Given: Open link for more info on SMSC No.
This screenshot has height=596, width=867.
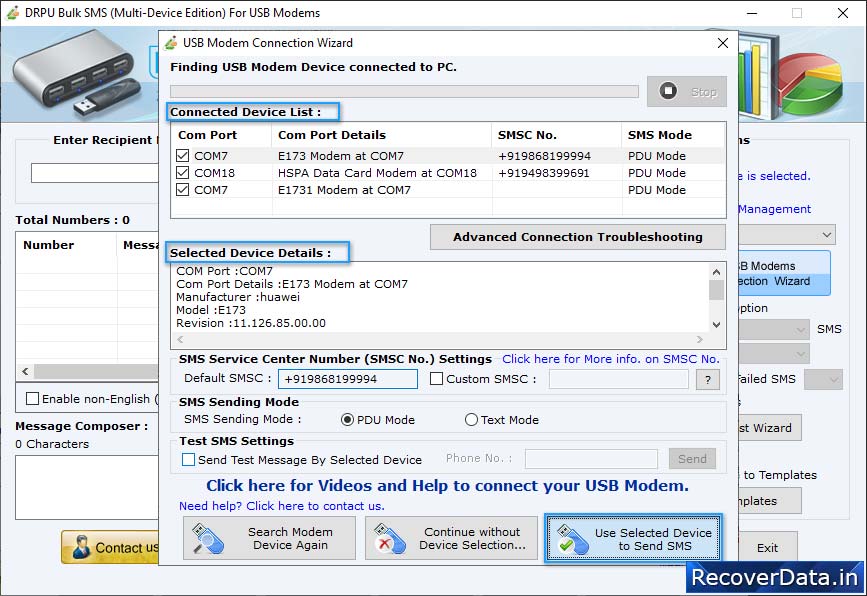Looking at the screenshot, I should tap(610, 359).
